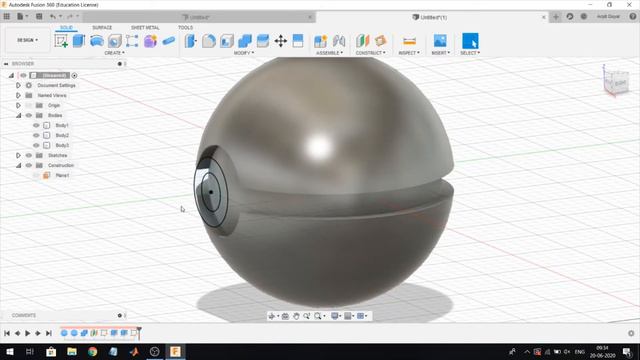The width and height of the screenshot is (640, 360).
Task: Select the Press Pull tool
Action: click(x=191, y=41)
